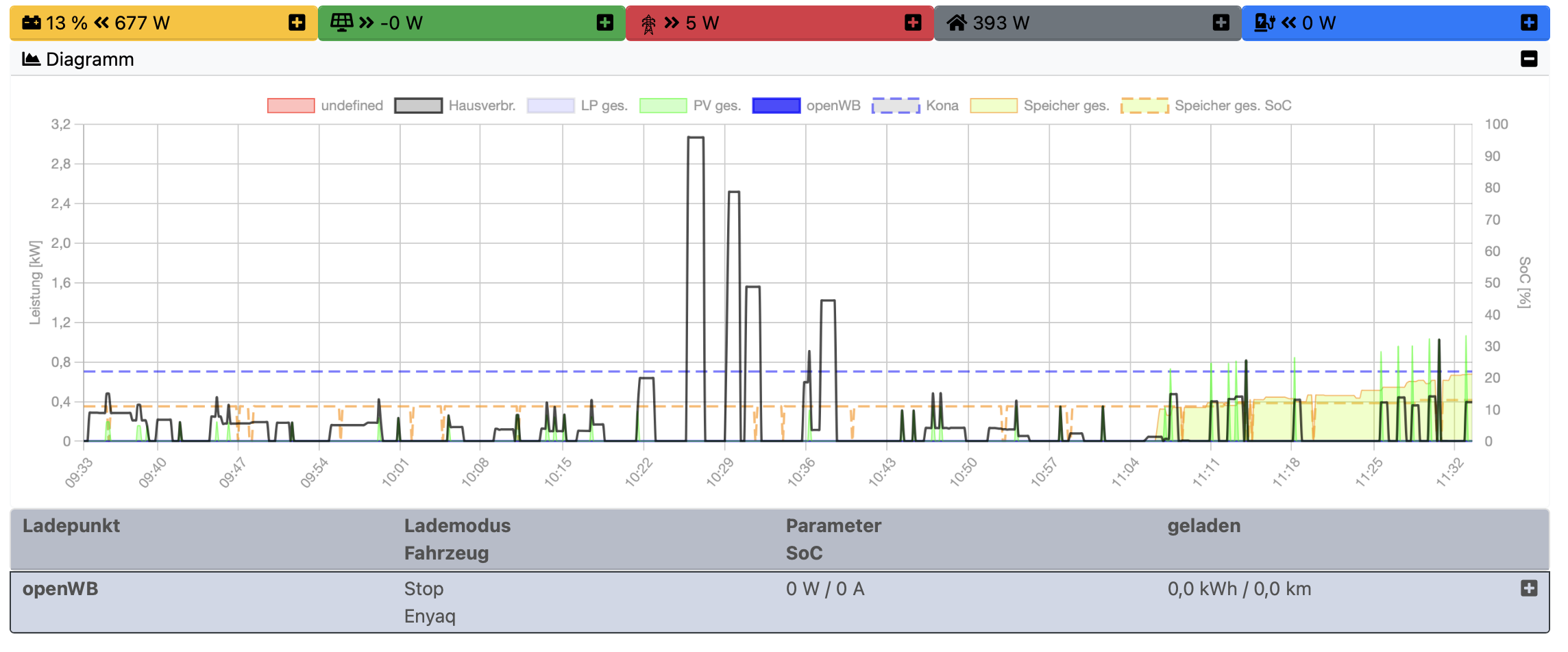Expand the gray house consumption card
This screenshot has height=652, width=1568.
1221,23
